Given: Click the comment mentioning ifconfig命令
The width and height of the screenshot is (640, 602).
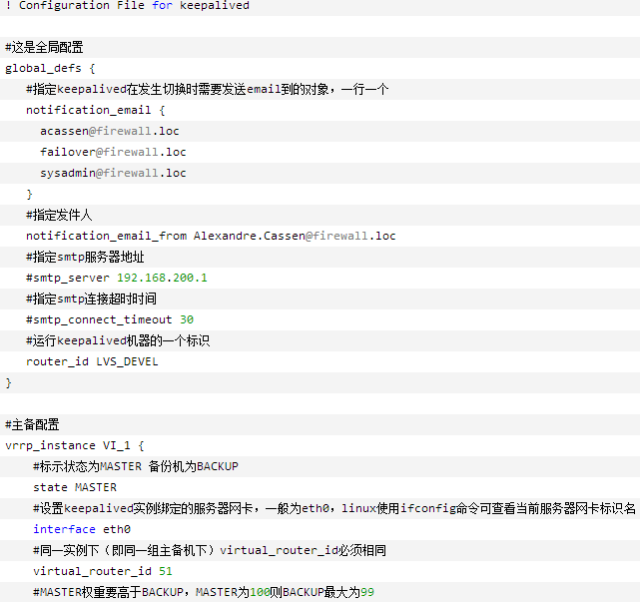Looking at the screenshot, I should (334, 508).
